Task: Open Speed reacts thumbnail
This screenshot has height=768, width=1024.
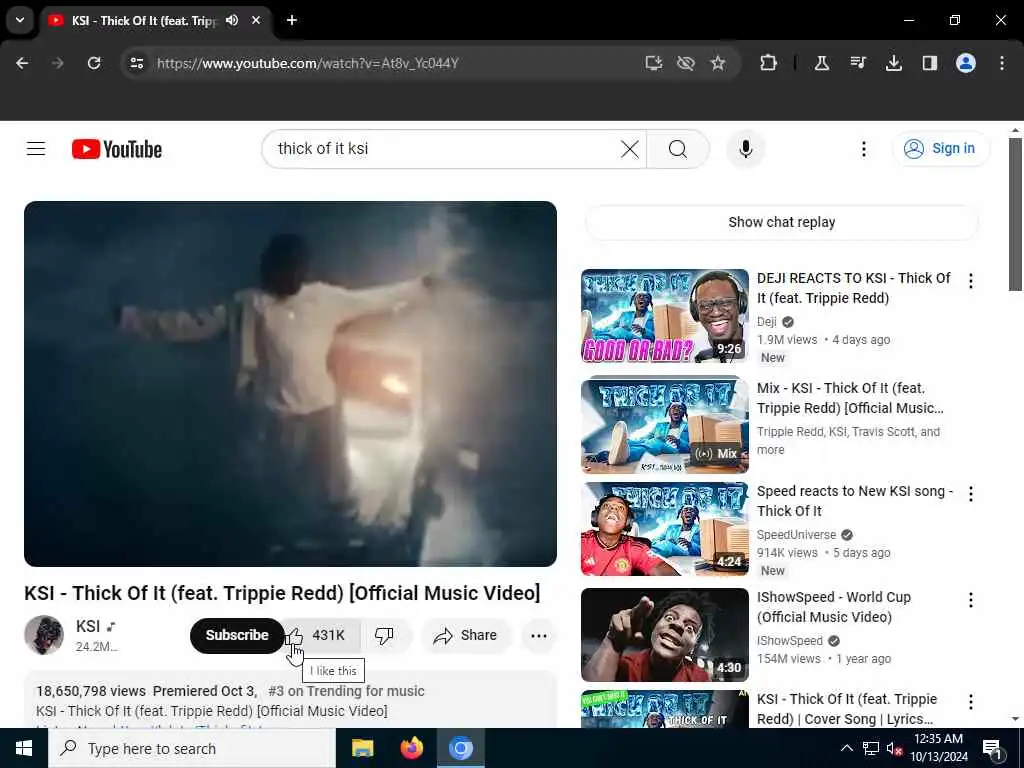Action: [664, 529]
